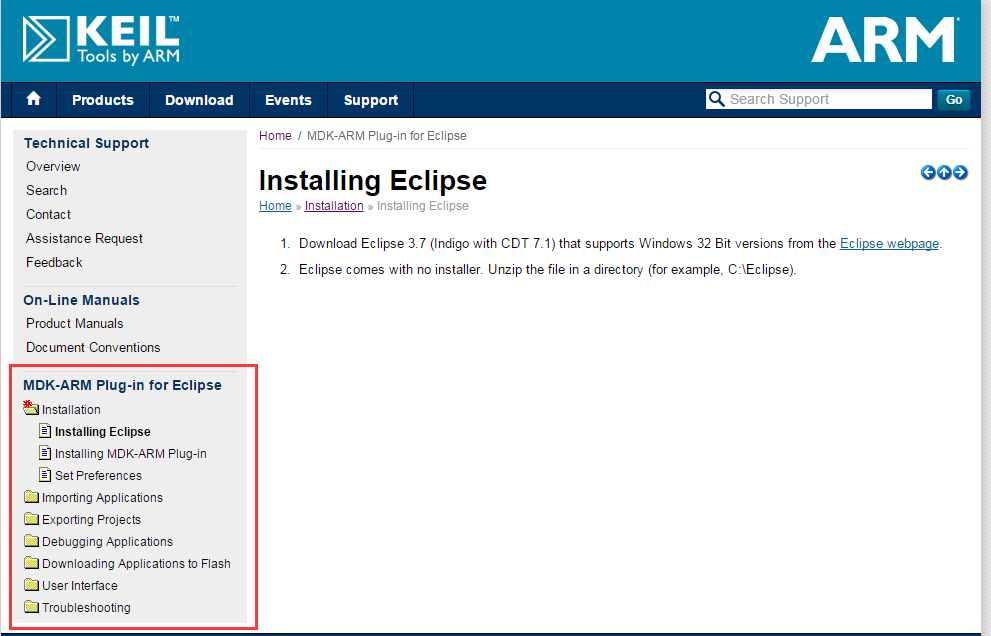991x636 pixels.
Task: Click folder icon beside User Interface
Action: pos(32,585)
